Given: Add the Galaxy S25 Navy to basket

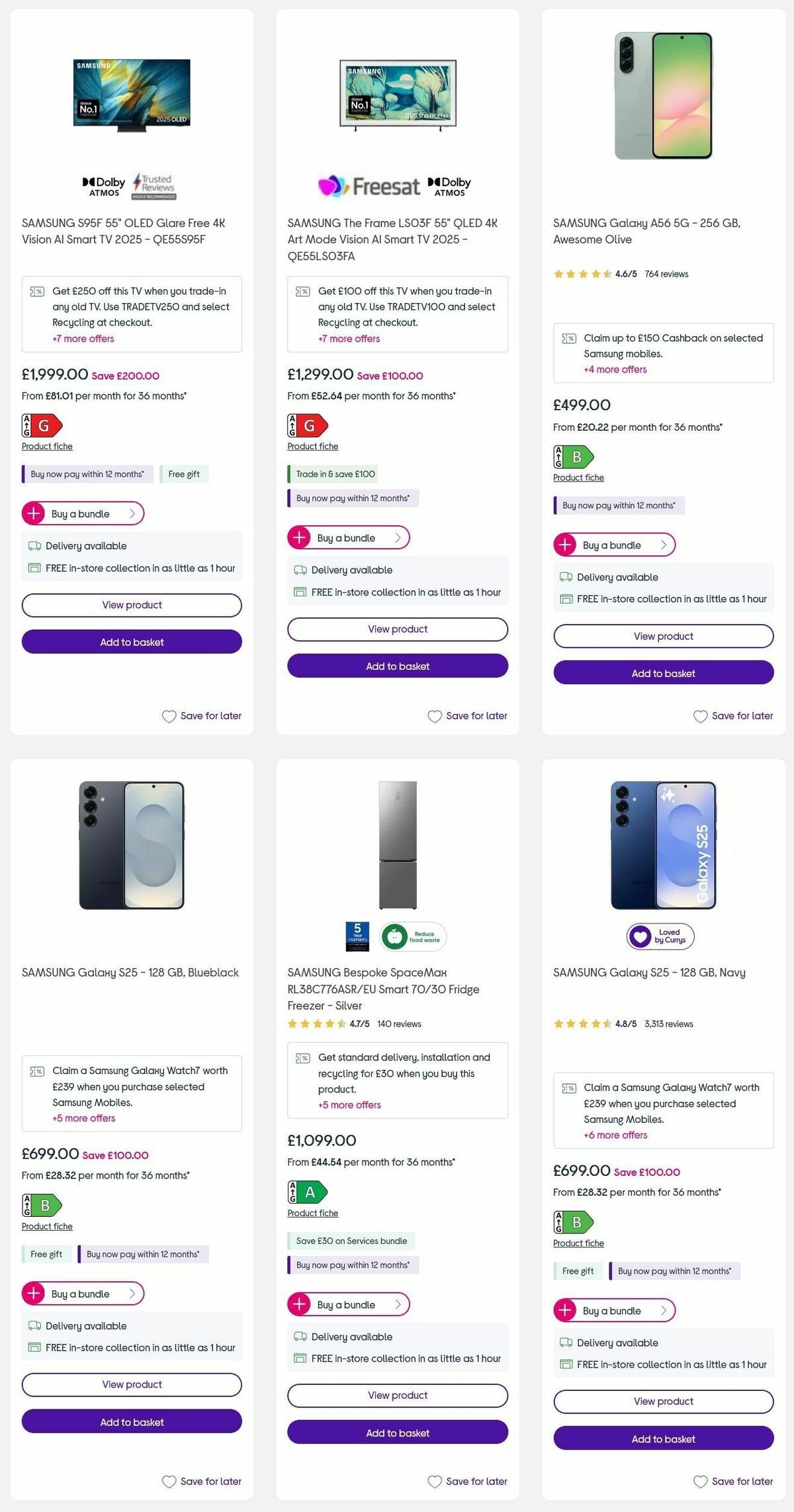Looking at the screenshot, I should point(664,1439).
